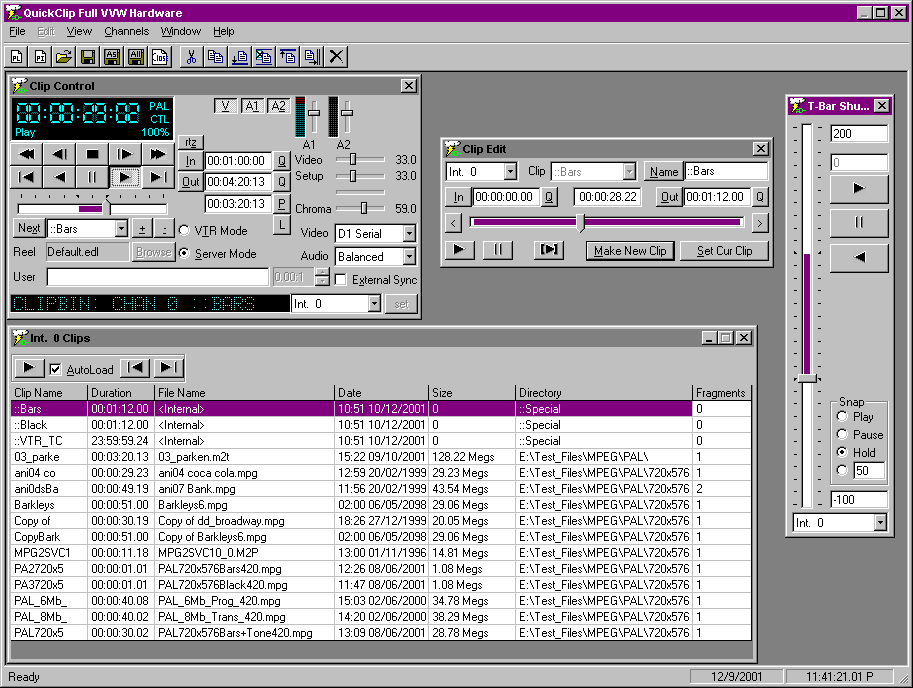Jump to clip start in Clip Control
This screenshot has height=688, width=913.
tap(27, 177)
